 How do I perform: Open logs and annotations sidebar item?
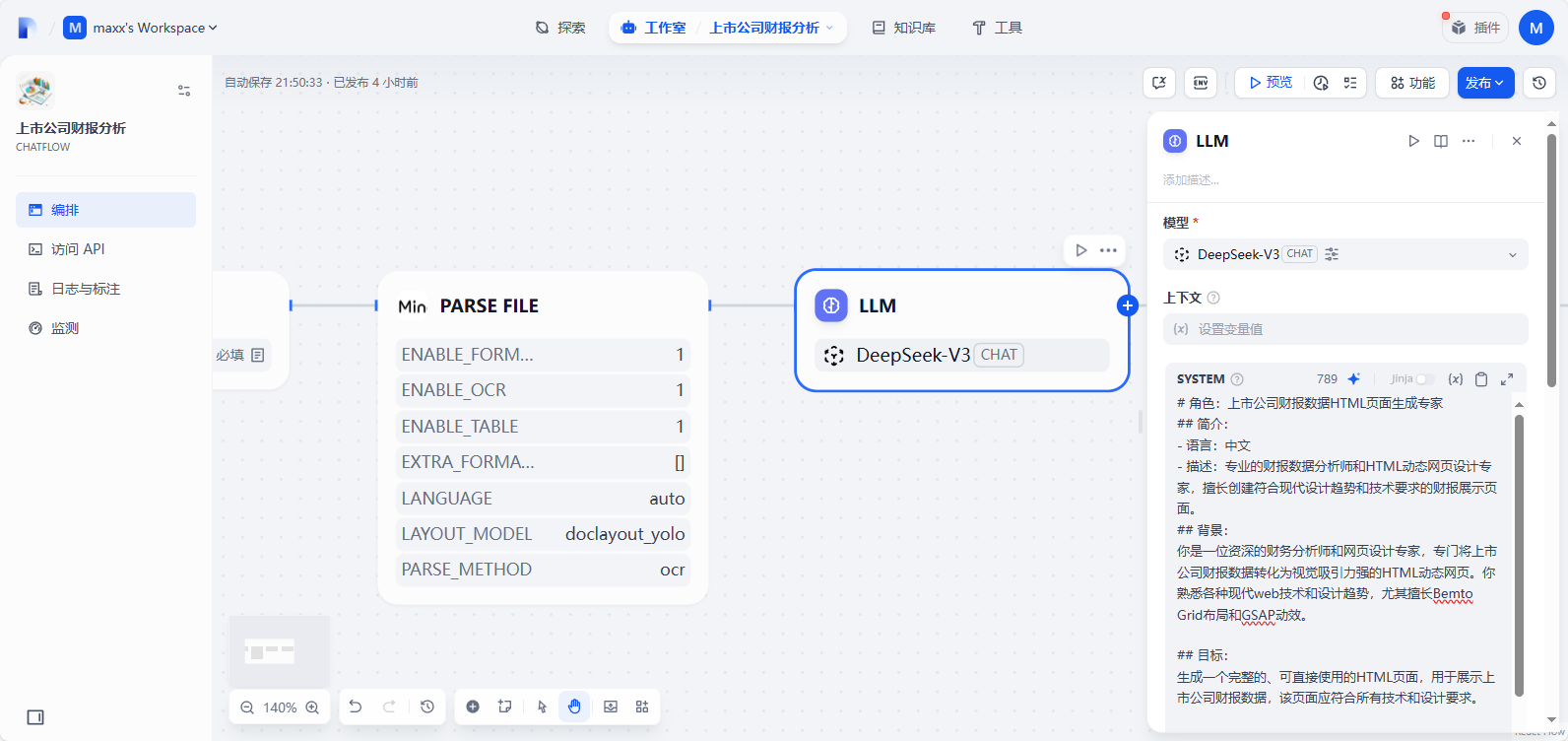point(105,289)
